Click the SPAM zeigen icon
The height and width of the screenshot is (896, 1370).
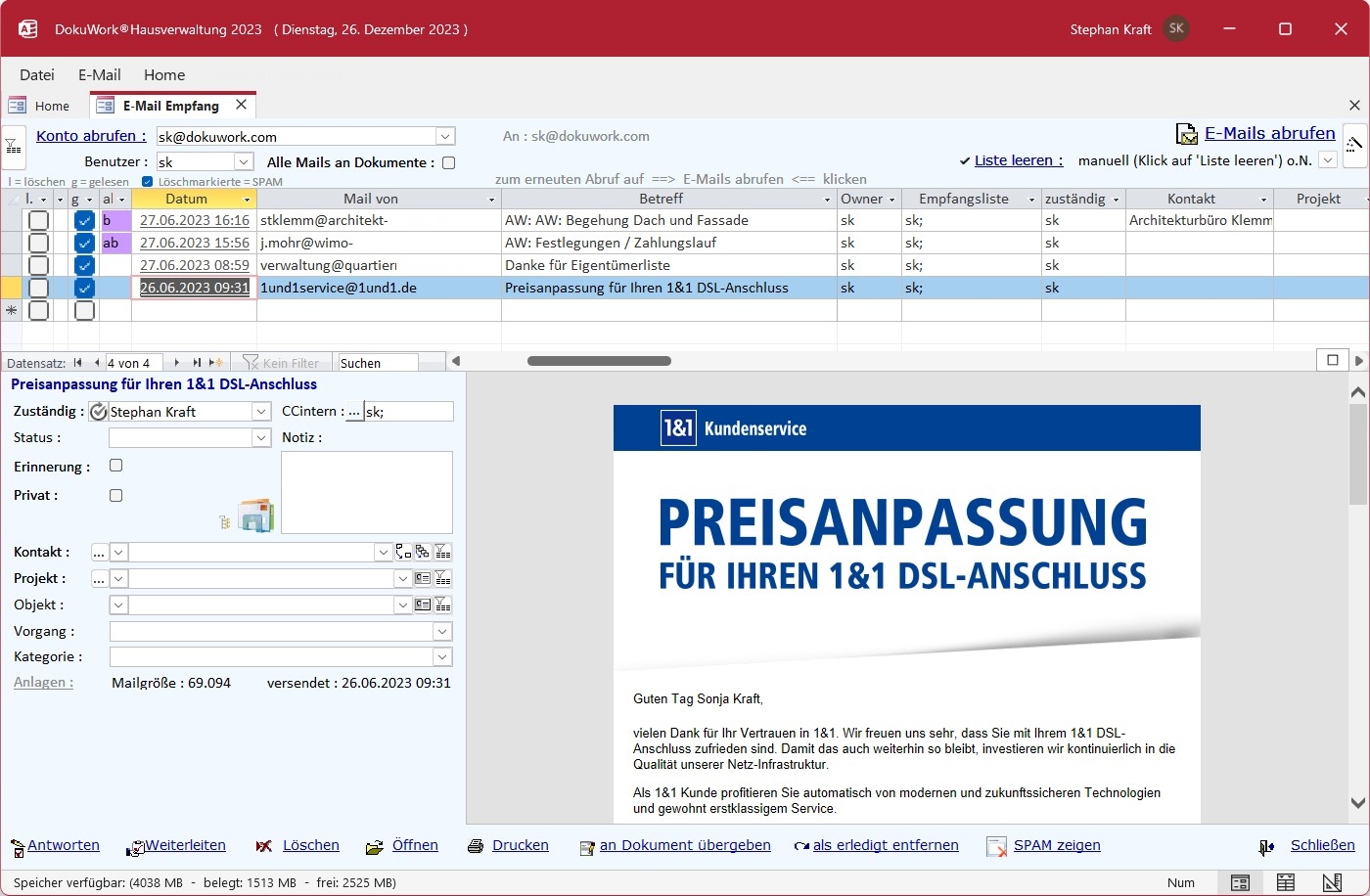click(x=996, y=847)
